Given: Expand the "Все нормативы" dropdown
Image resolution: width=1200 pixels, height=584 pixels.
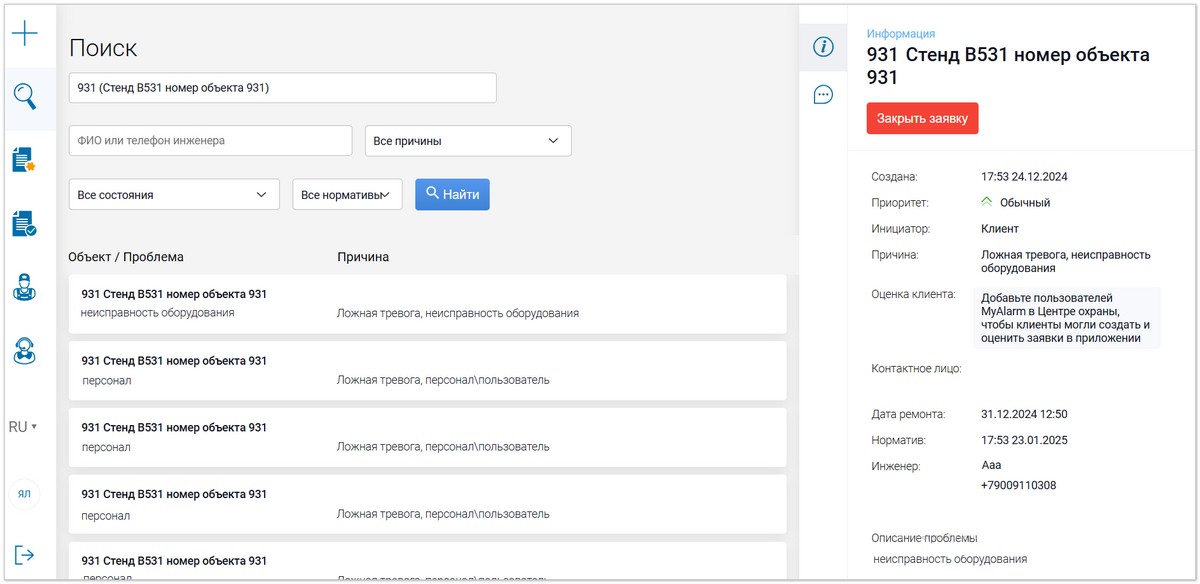Looking at the screenshot, I should [x=347, y=195].
